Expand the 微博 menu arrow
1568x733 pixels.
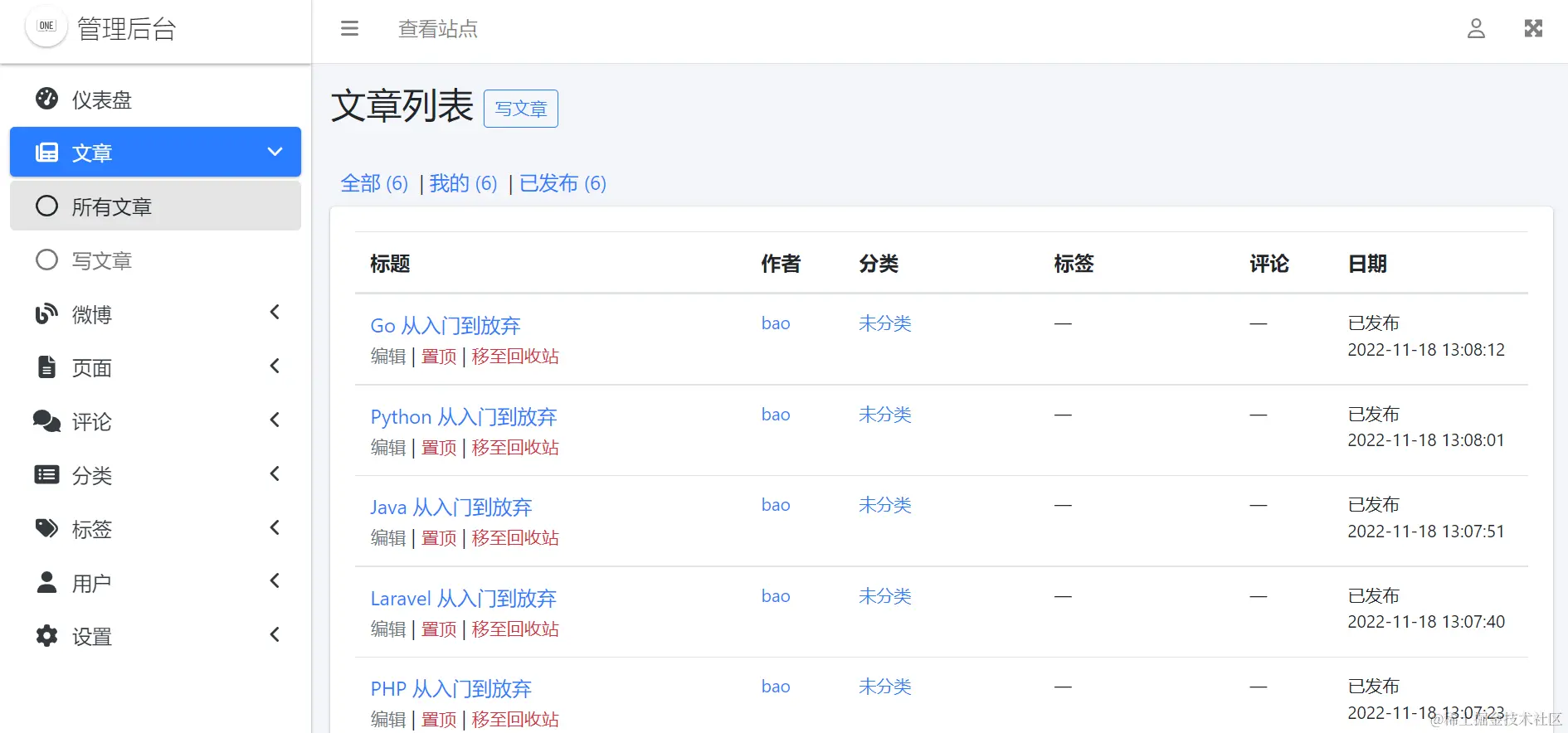click(x=275, y=313)
